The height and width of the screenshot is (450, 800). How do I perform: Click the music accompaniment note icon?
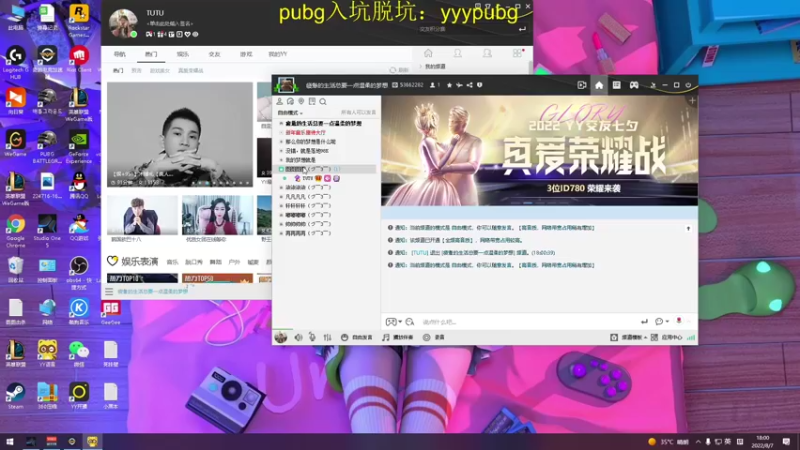[x=386, y=337]
